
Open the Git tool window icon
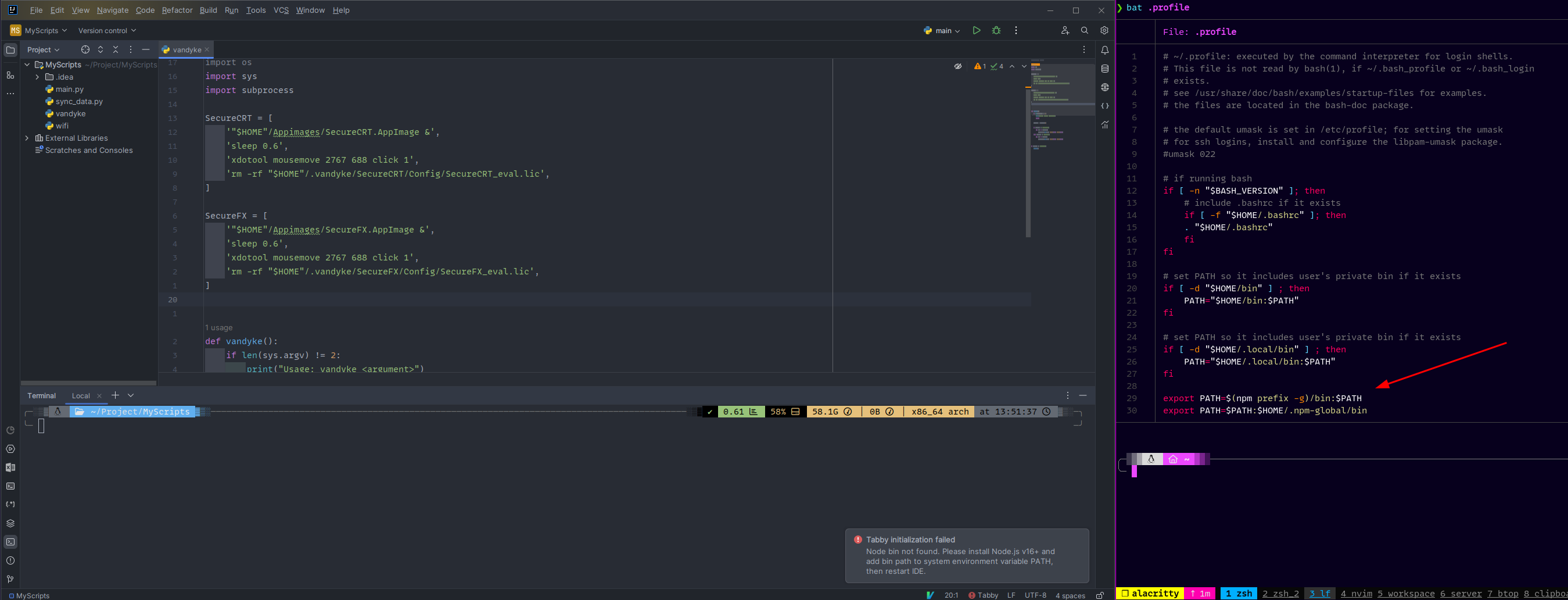pyautogui.click(x=10, y=579)
